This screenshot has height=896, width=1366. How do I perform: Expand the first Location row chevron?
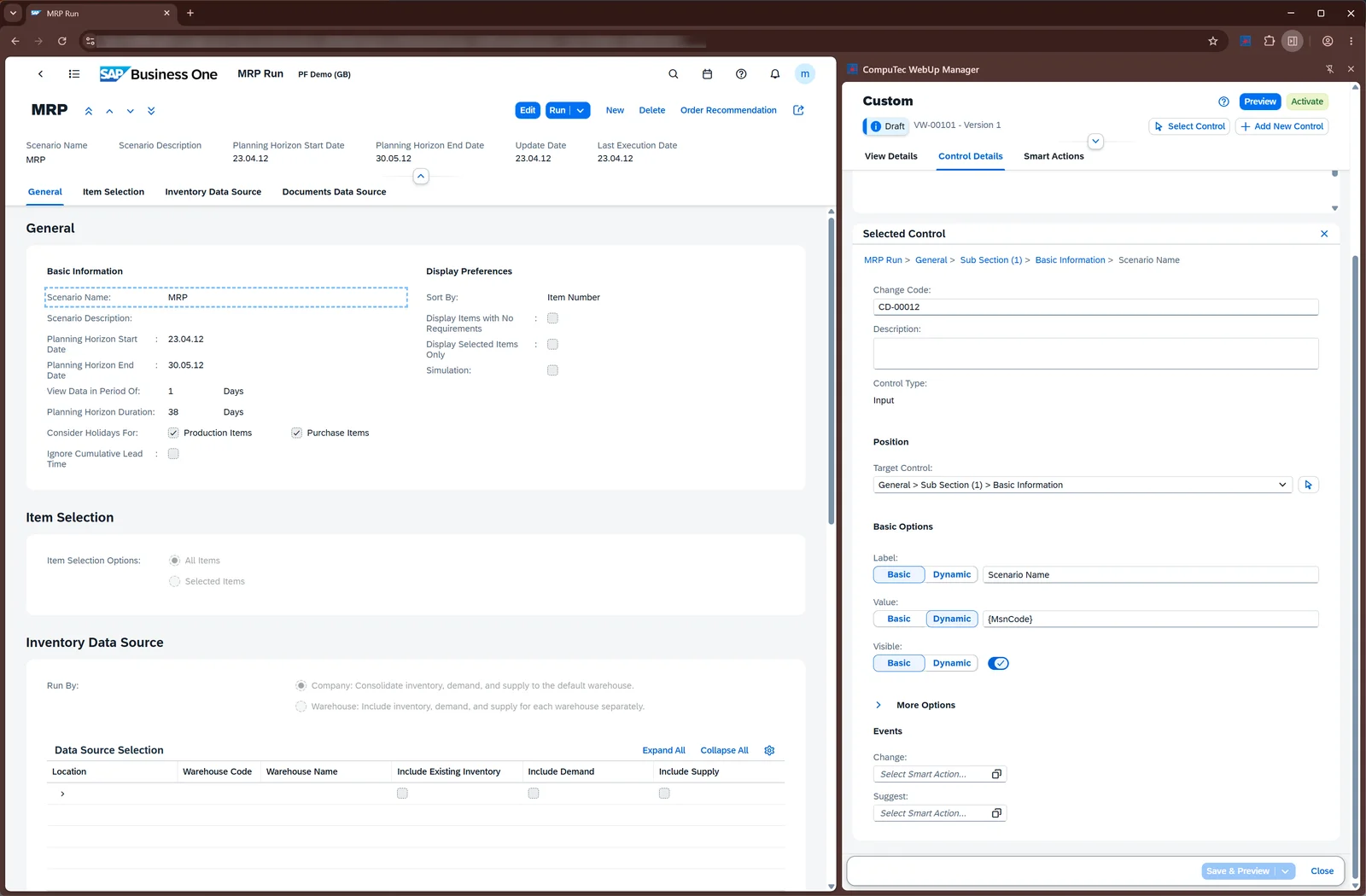(62, 794)
